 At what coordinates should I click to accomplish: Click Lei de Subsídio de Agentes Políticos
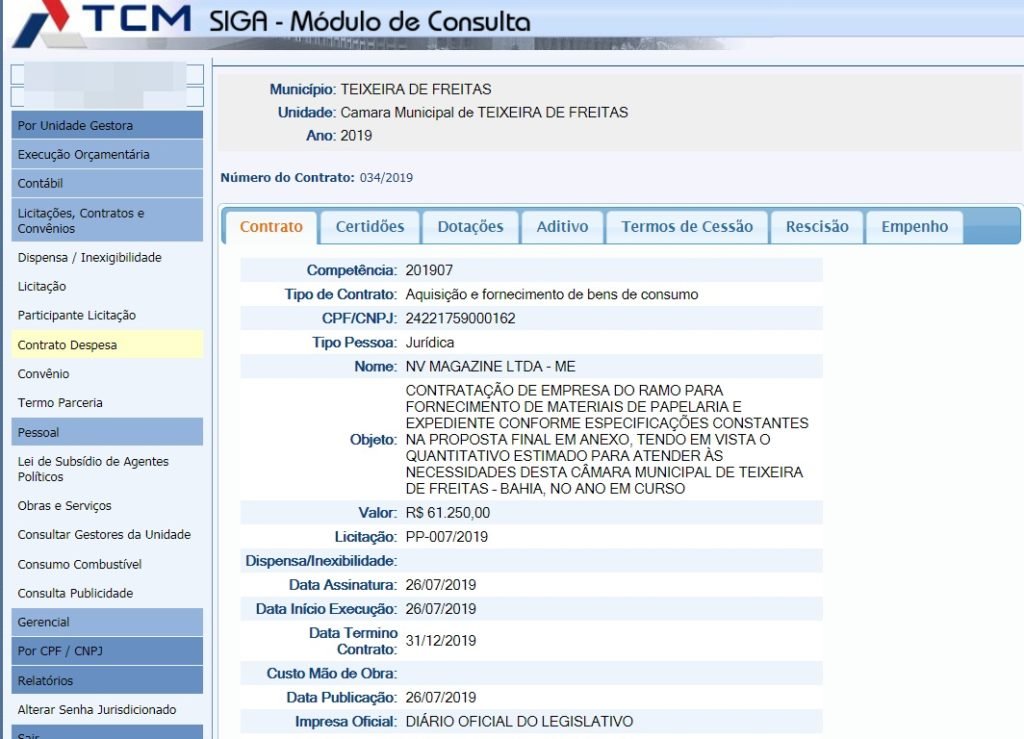[93, 469]
